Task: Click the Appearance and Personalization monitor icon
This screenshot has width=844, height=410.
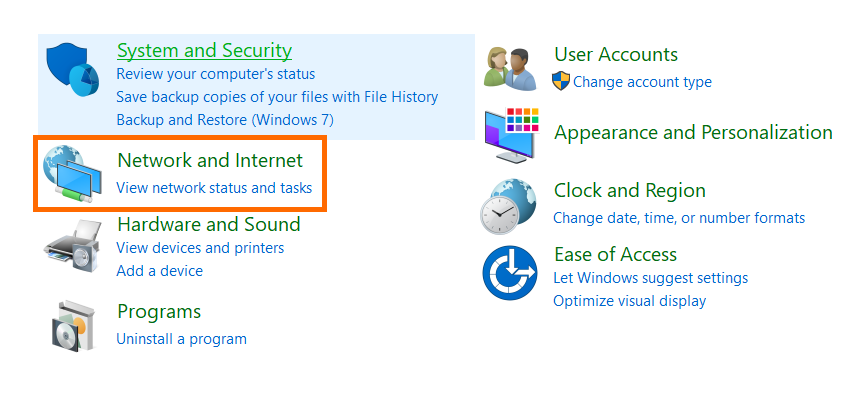Action: click(x=511, y=133)
